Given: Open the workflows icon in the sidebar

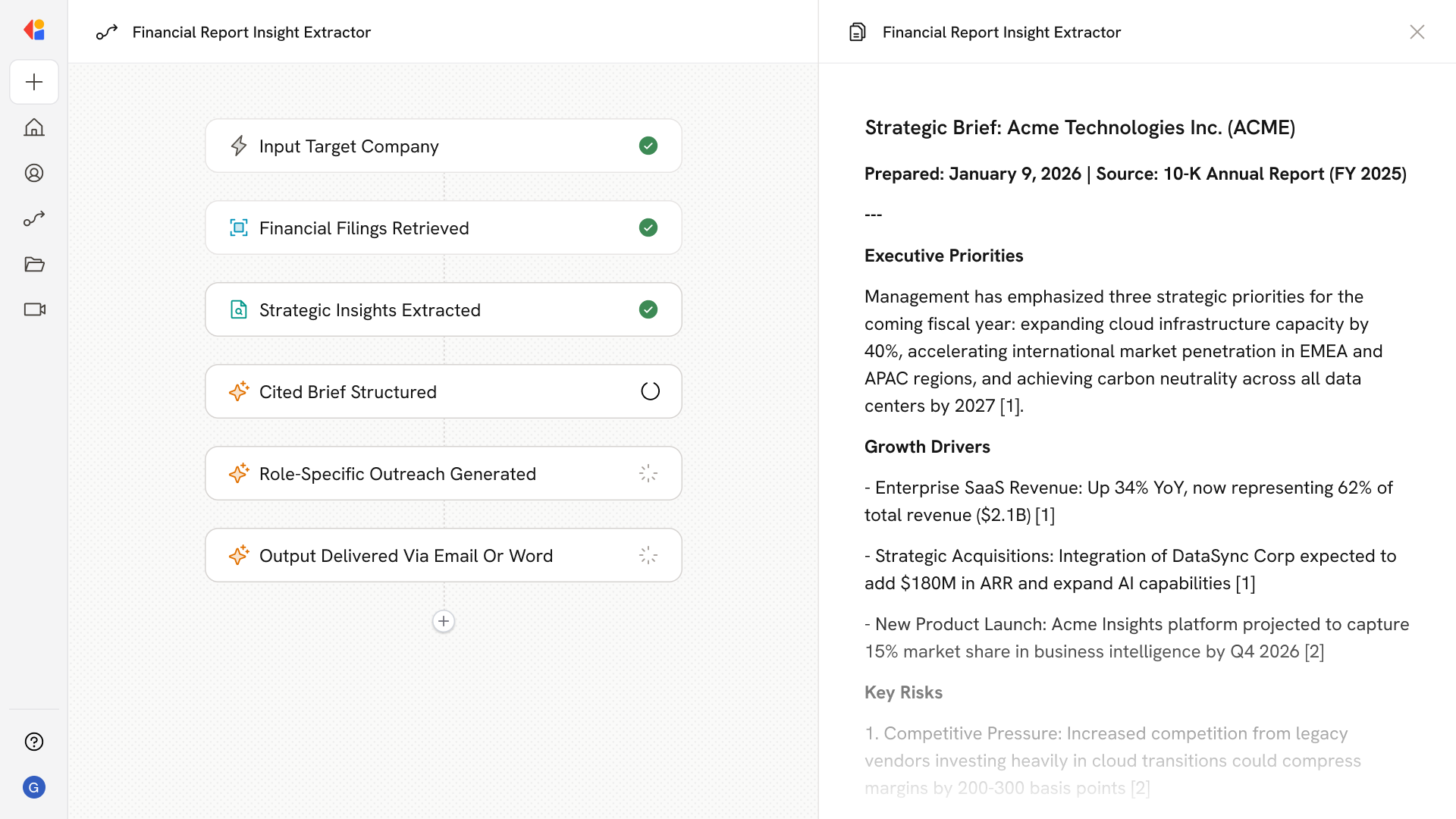Looking at the screenshot, I should coord(34,218).
